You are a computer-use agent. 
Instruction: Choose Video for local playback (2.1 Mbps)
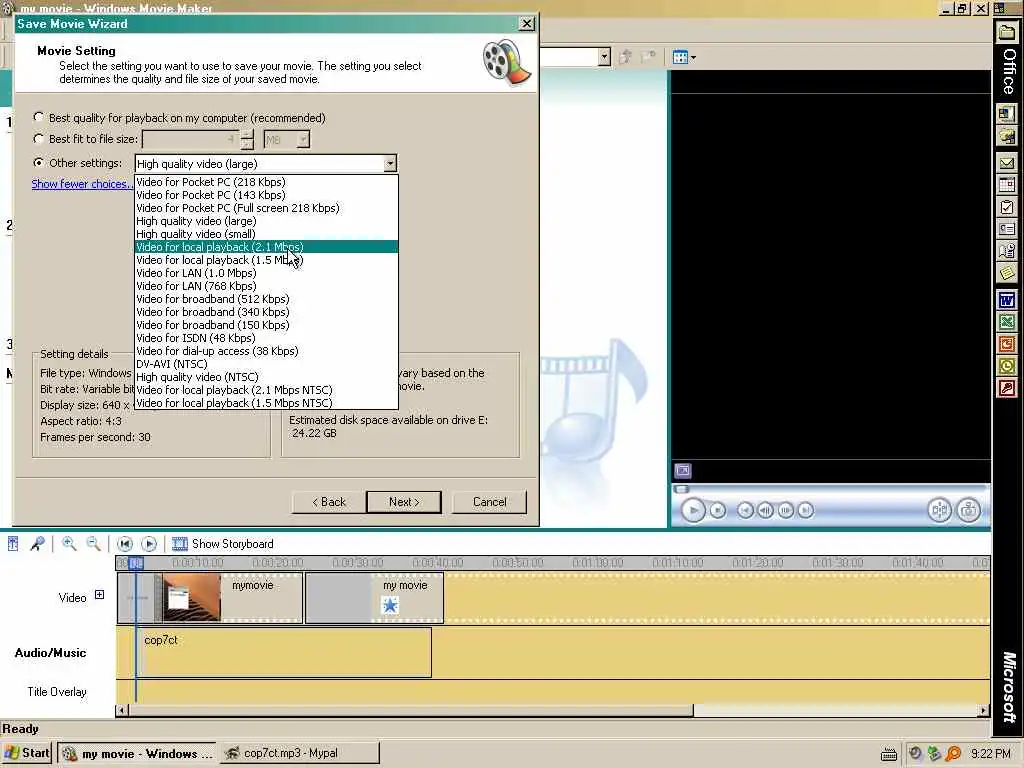tap(266, 247)
